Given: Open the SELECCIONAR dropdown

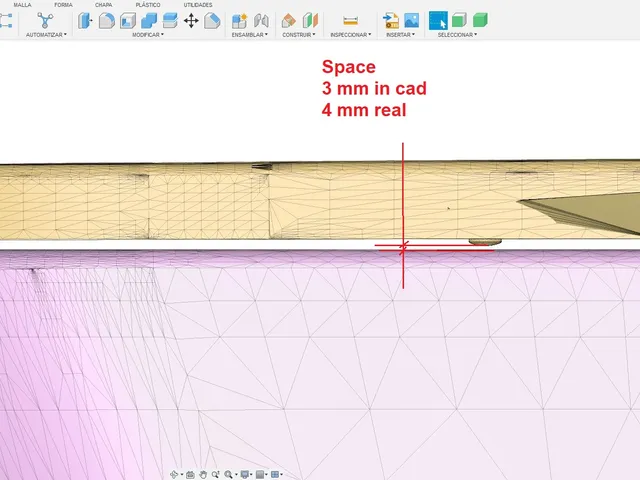Looking at the screenshot, I should [x=457, y=35].
